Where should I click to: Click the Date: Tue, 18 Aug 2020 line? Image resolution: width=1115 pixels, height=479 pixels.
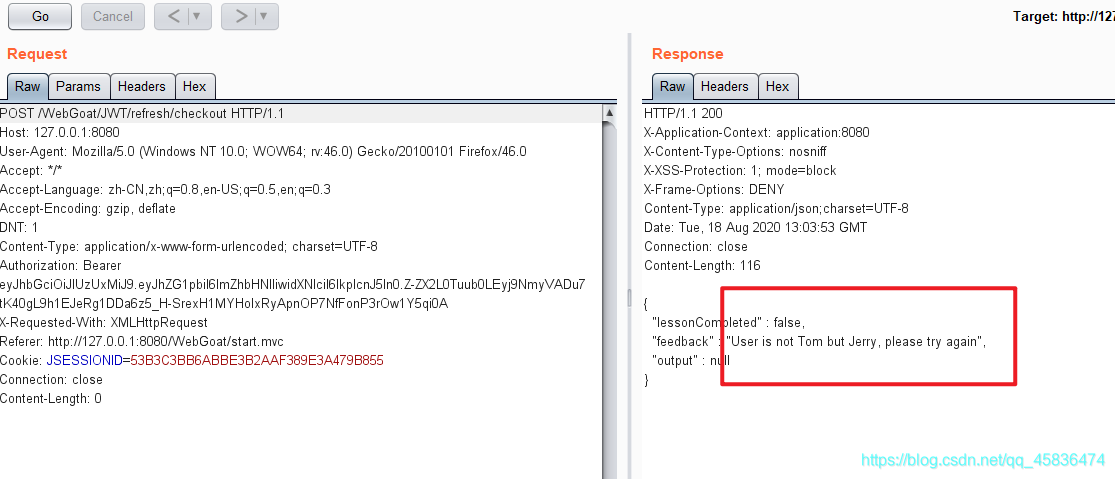point(755,227)
